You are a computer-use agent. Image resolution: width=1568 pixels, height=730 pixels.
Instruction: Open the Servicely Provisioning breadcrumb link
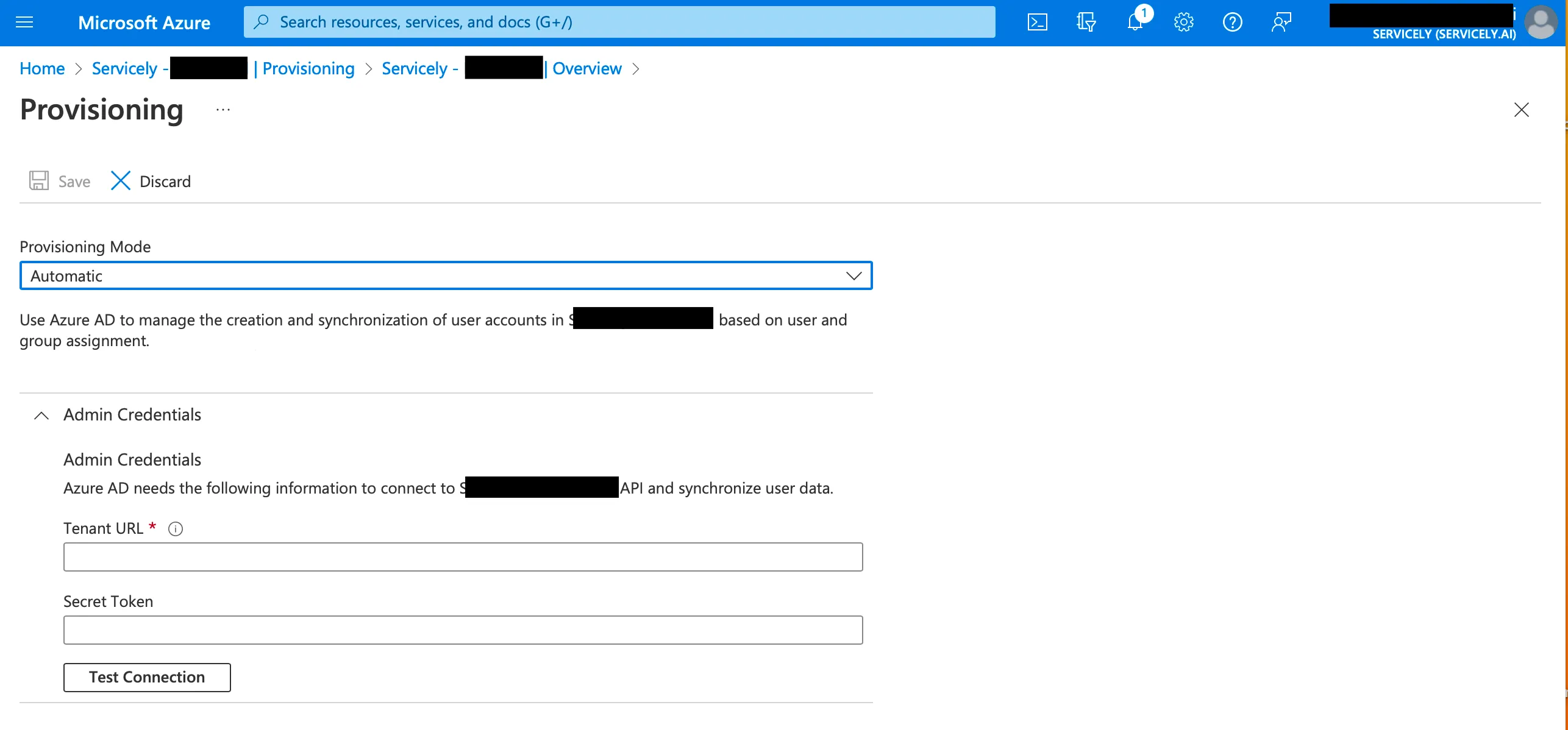[x=223, y=68]
